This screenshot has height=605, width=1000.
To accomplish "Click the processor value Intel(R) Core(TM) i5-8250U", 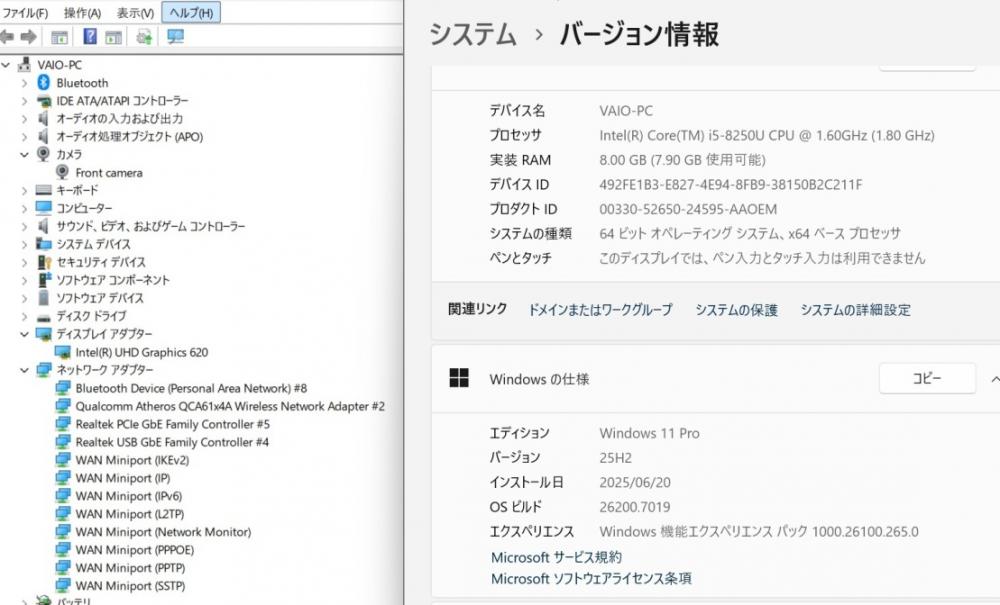I will (767, 135).
